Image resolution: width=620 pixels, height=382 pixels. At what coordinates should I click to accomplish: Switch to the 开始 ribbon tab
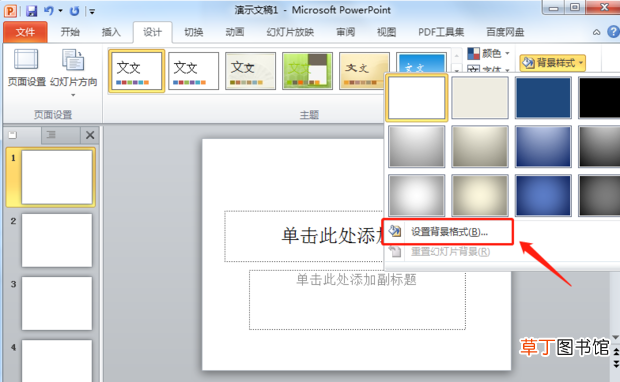pyautogui.click(x=70, y=32)
